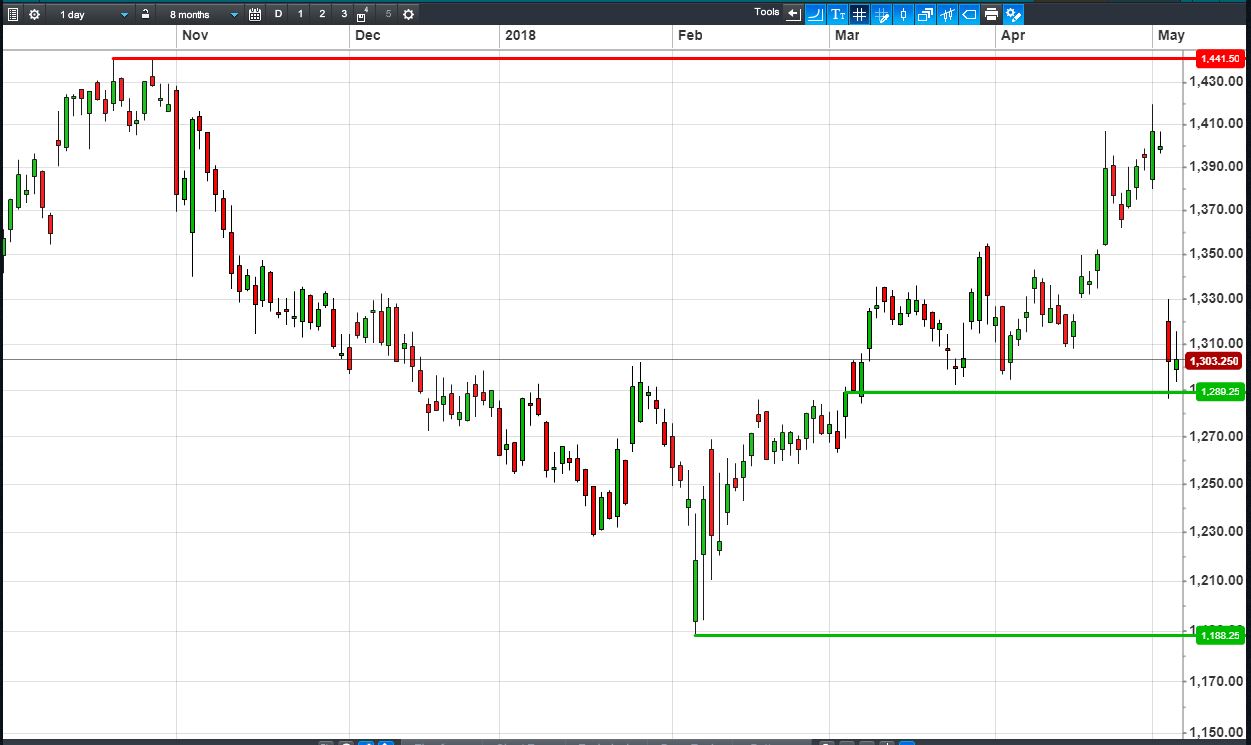
Task: Select the text annotation tool
Action: pos(837,14)
